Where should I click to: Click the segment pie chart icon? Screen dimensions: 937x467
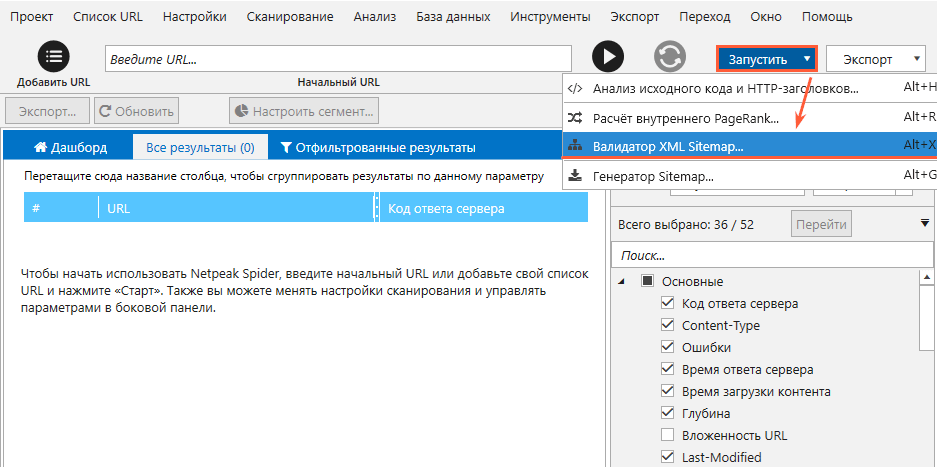click(x=240, y=110)
